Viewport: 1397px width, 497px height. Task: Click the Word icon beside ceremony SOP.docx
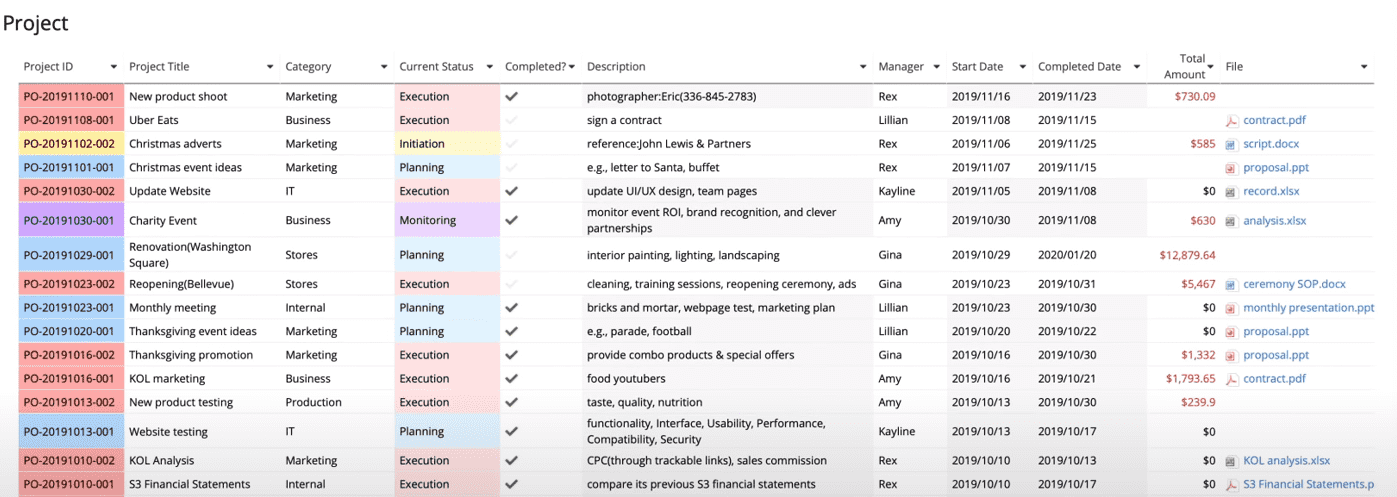[1232, 284]
